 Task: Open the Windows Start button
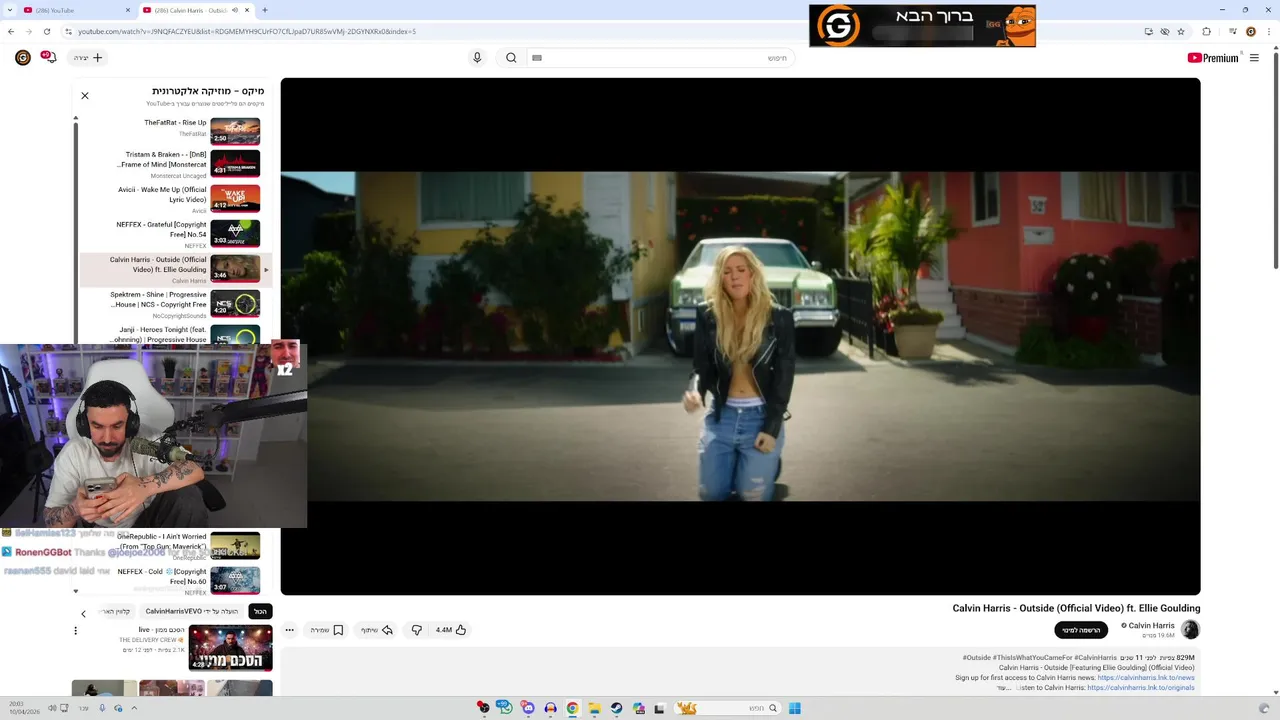(x=795, y=708)
